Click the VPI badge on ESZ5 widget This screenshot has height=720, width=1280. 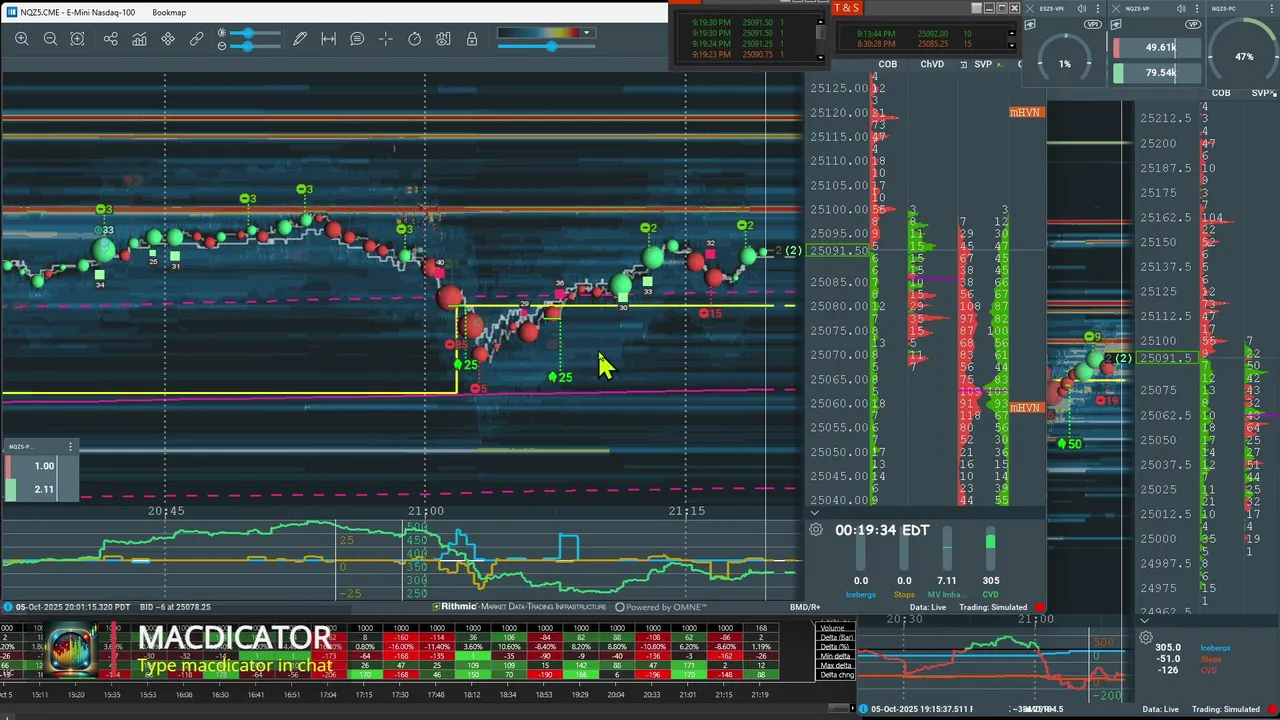(1092, 23)
